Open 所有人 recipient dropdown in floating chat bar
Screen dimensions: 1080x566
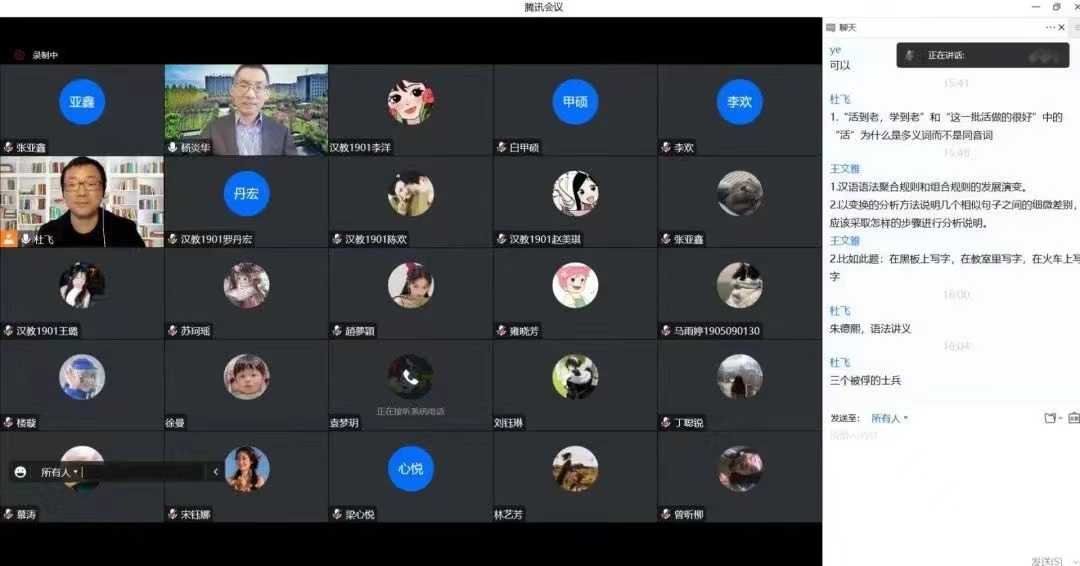tap(59, 472)
